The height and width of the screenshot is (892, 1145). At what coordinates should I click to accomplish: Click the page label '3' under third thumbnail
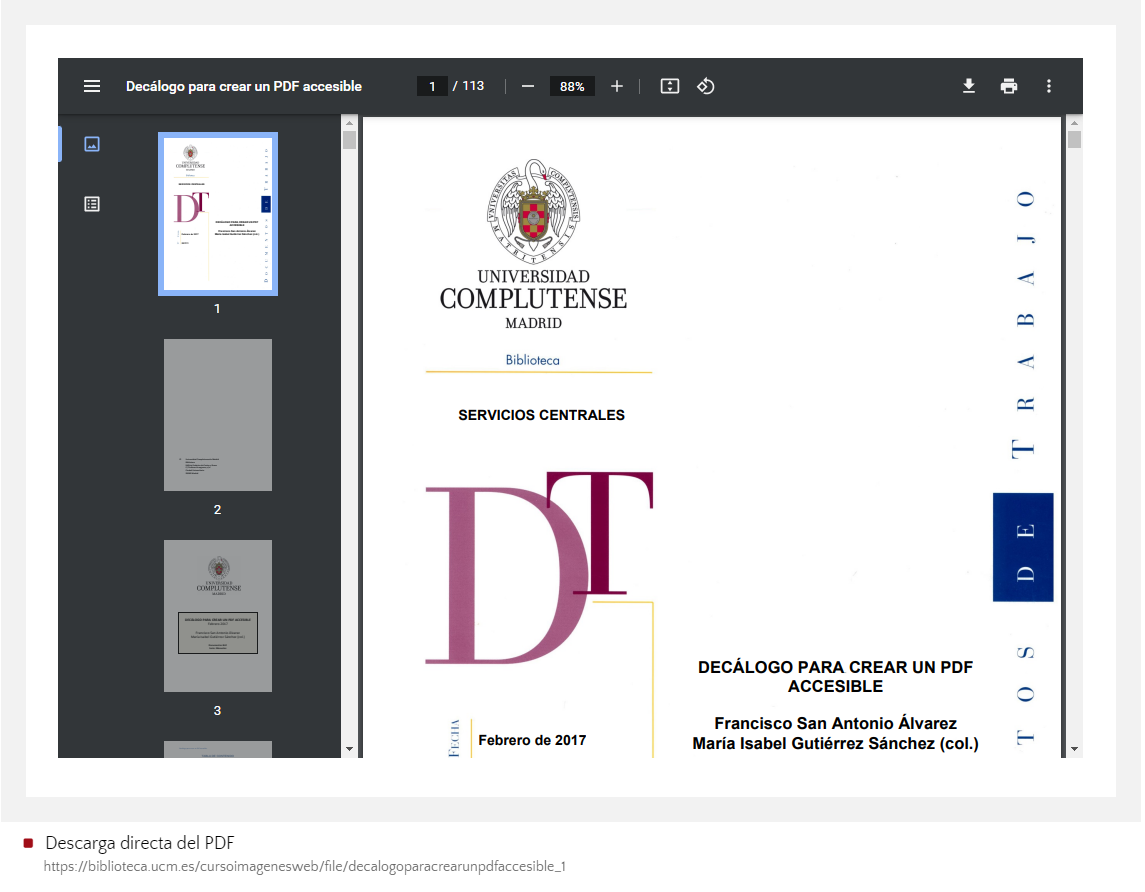click(x=217, y=711)
